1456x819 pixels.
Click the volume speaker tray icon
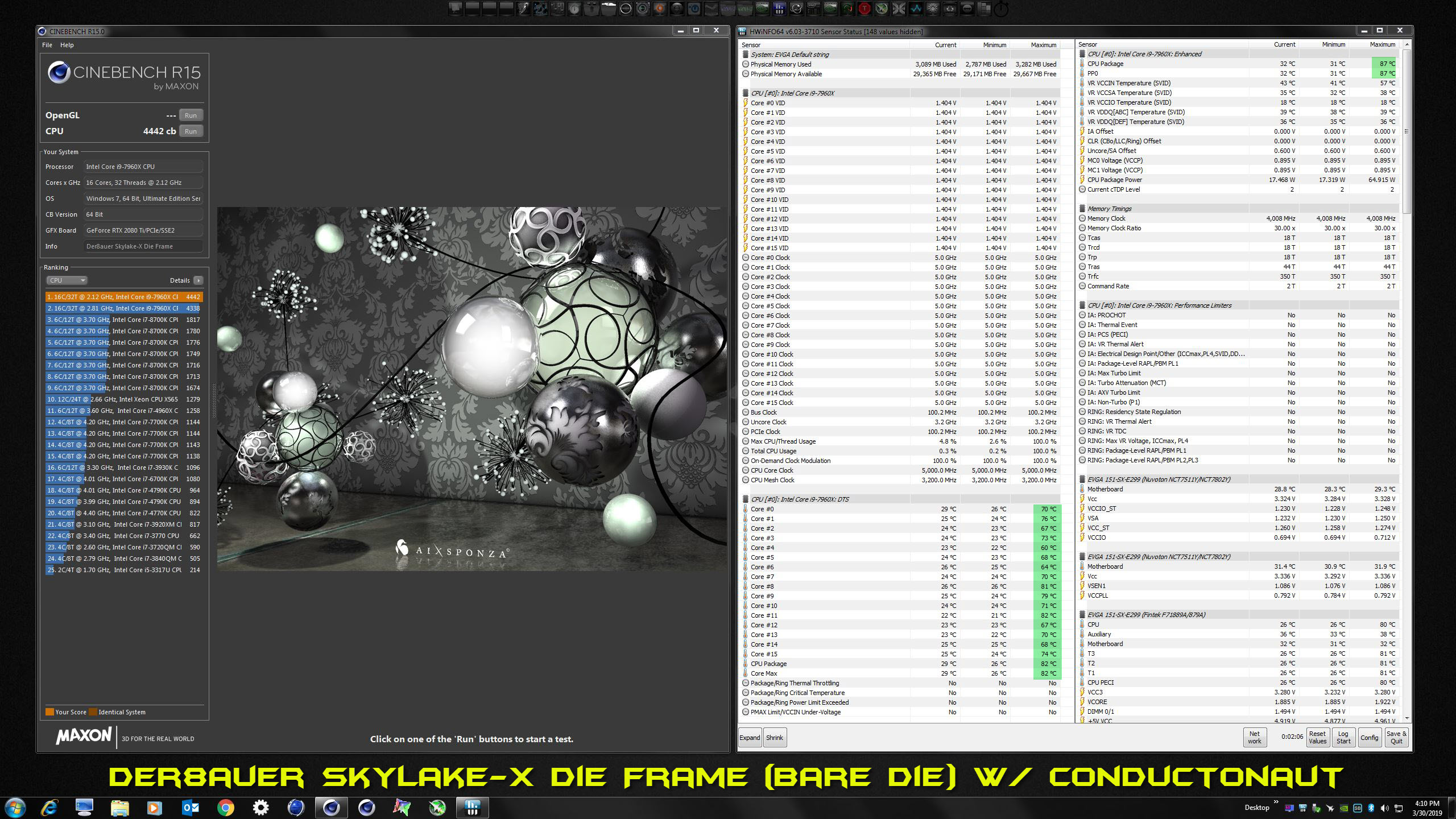(x=1384, y=808)
